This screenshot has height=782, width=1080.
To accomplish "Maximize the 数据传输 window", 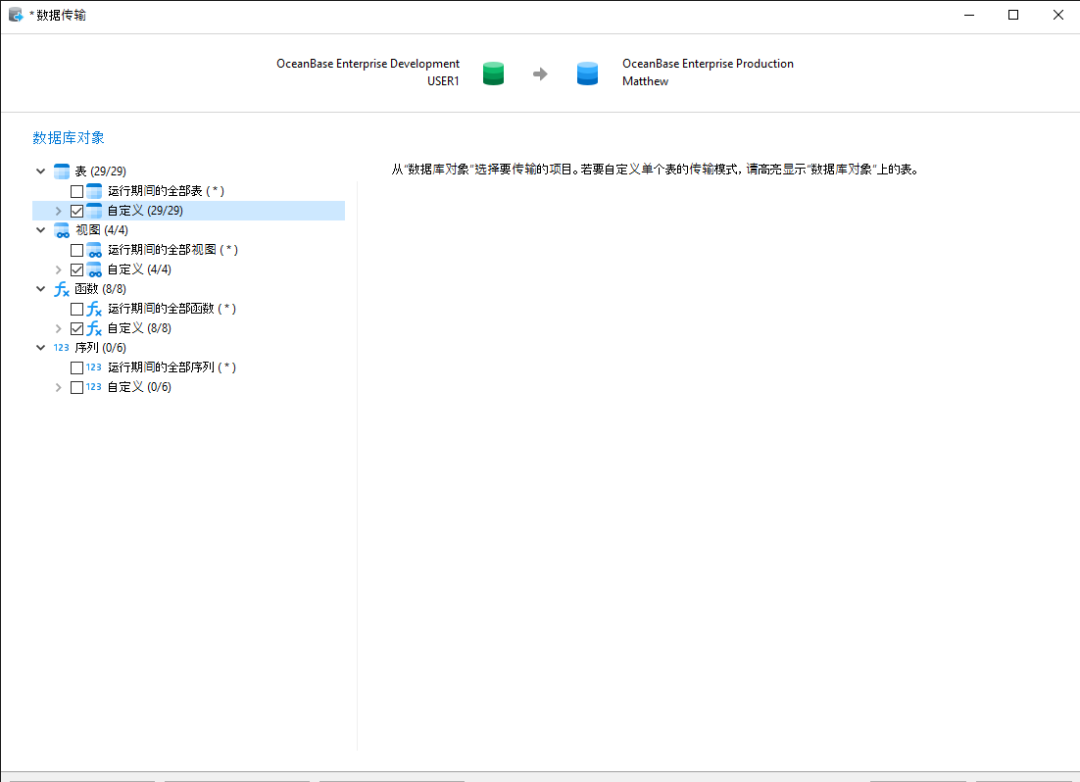I will 1013,15.
